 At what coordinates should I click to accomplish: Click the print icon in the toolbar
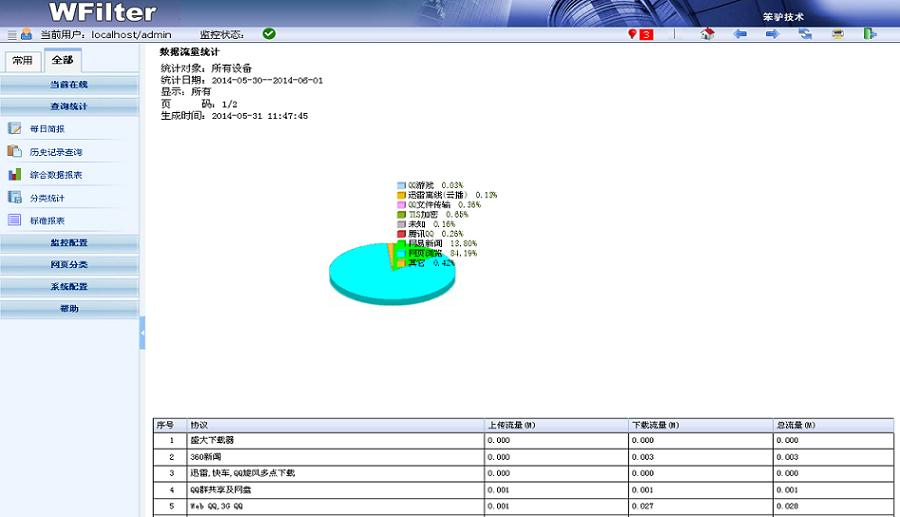(838, 34)
